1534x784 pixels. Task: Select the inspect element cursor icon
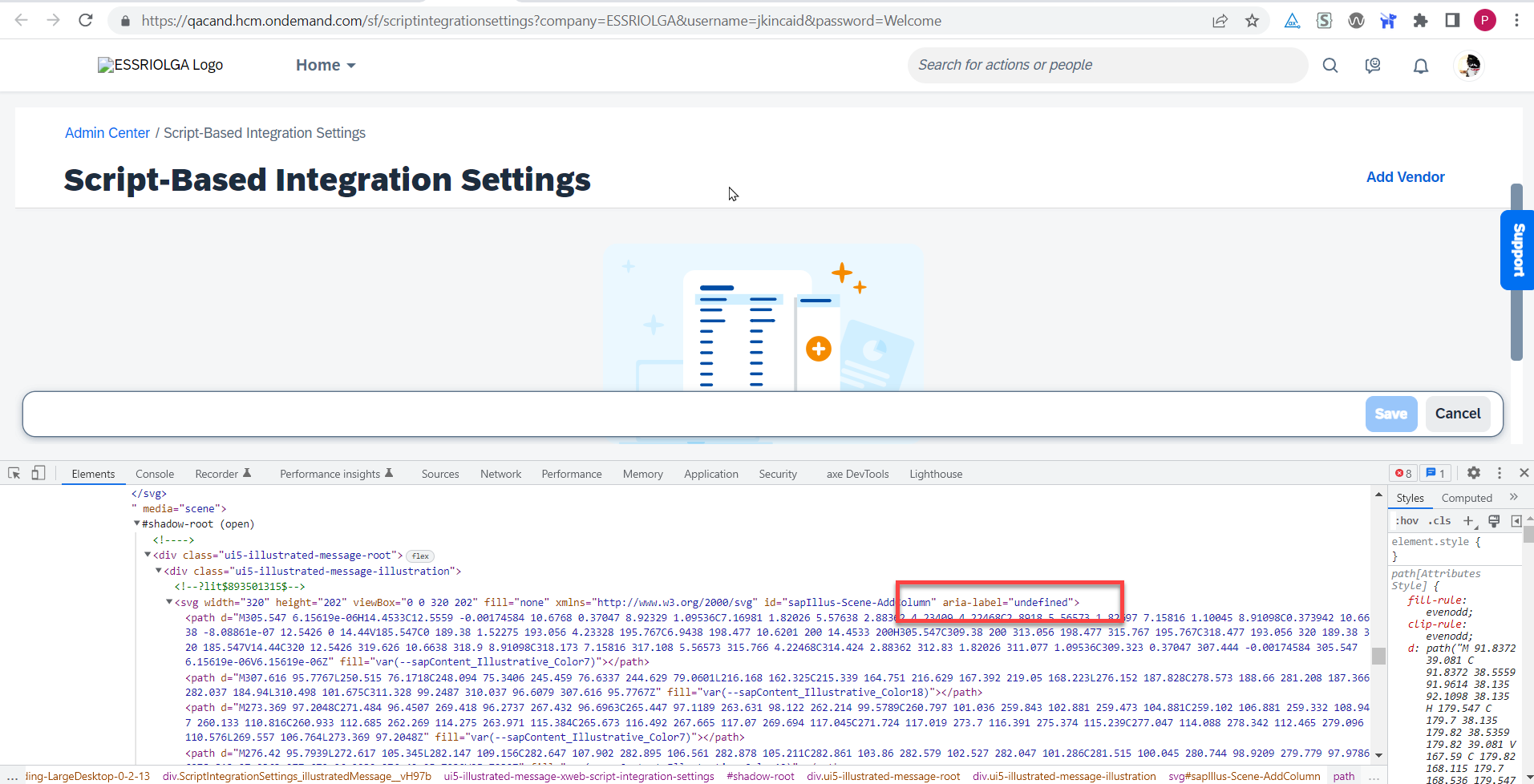13,473
